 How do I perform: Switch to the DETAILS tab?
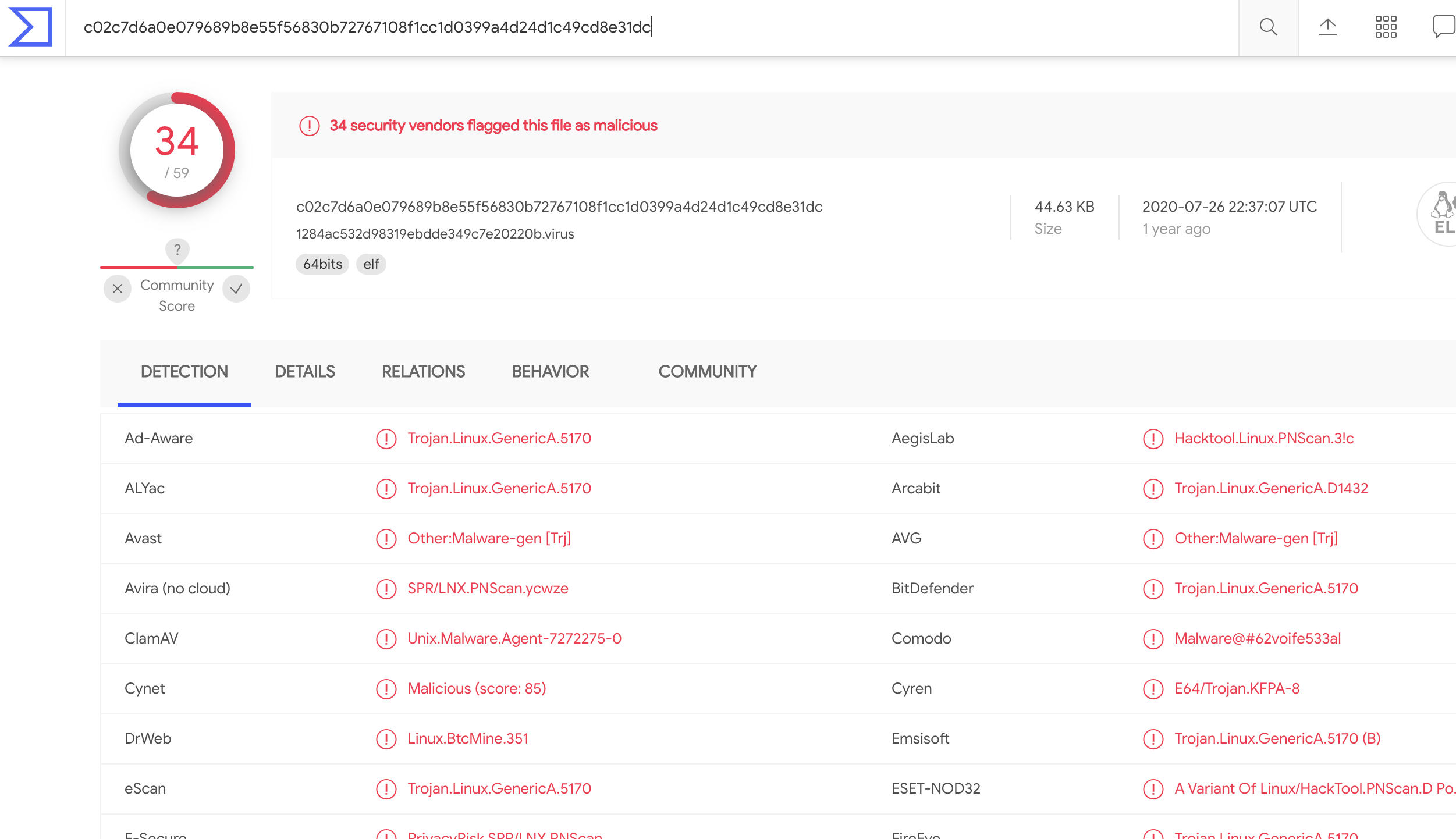coord(304,371)
